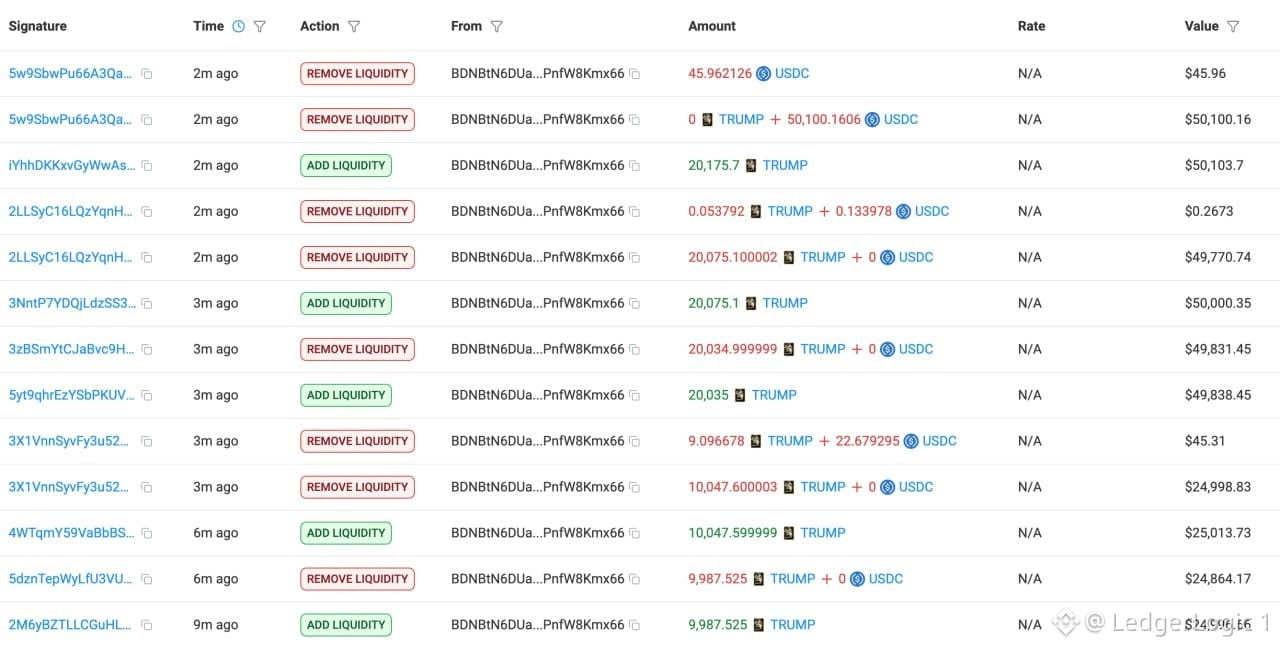This screenshot has height=647, width=1280.
Task: Open the Action column filter
Action: click(x=354, y=27)
